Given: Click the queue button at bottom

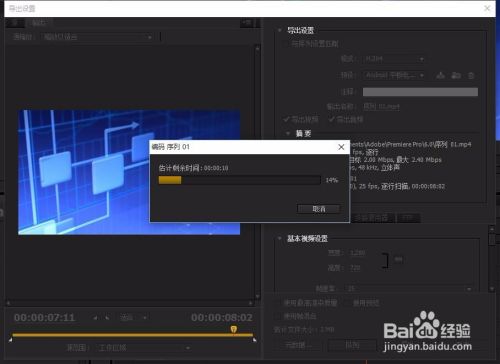Looking at the screenshot, I should [352, 345].
